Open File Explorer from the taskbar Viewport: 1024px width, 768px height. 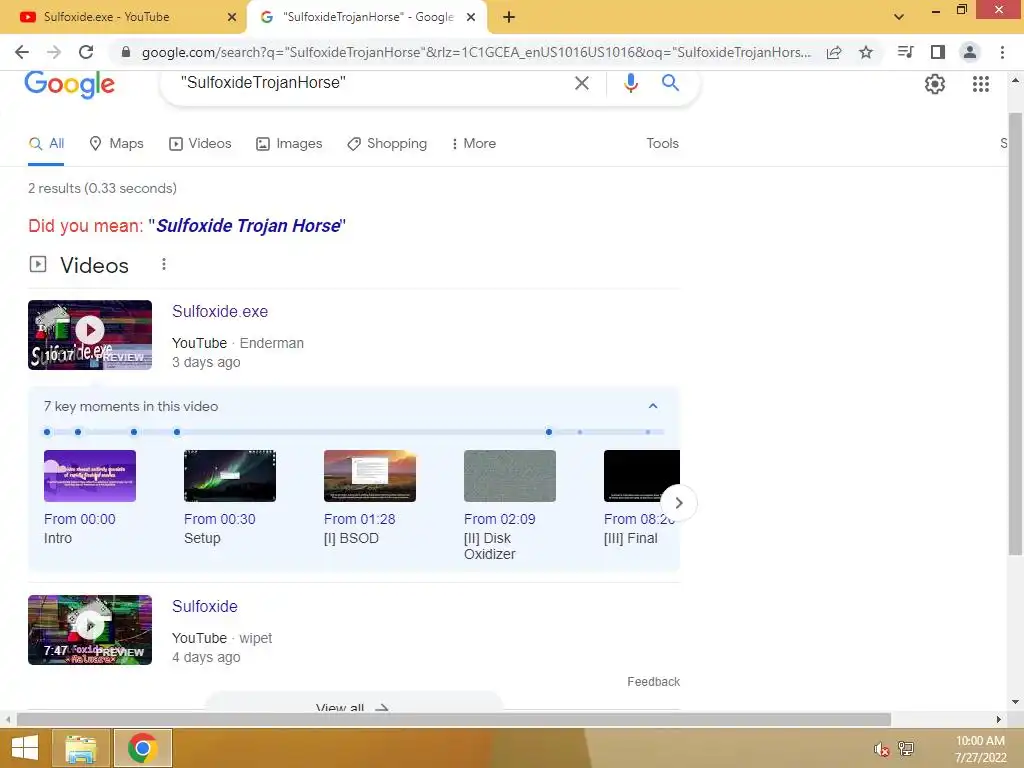pos(80,748)
